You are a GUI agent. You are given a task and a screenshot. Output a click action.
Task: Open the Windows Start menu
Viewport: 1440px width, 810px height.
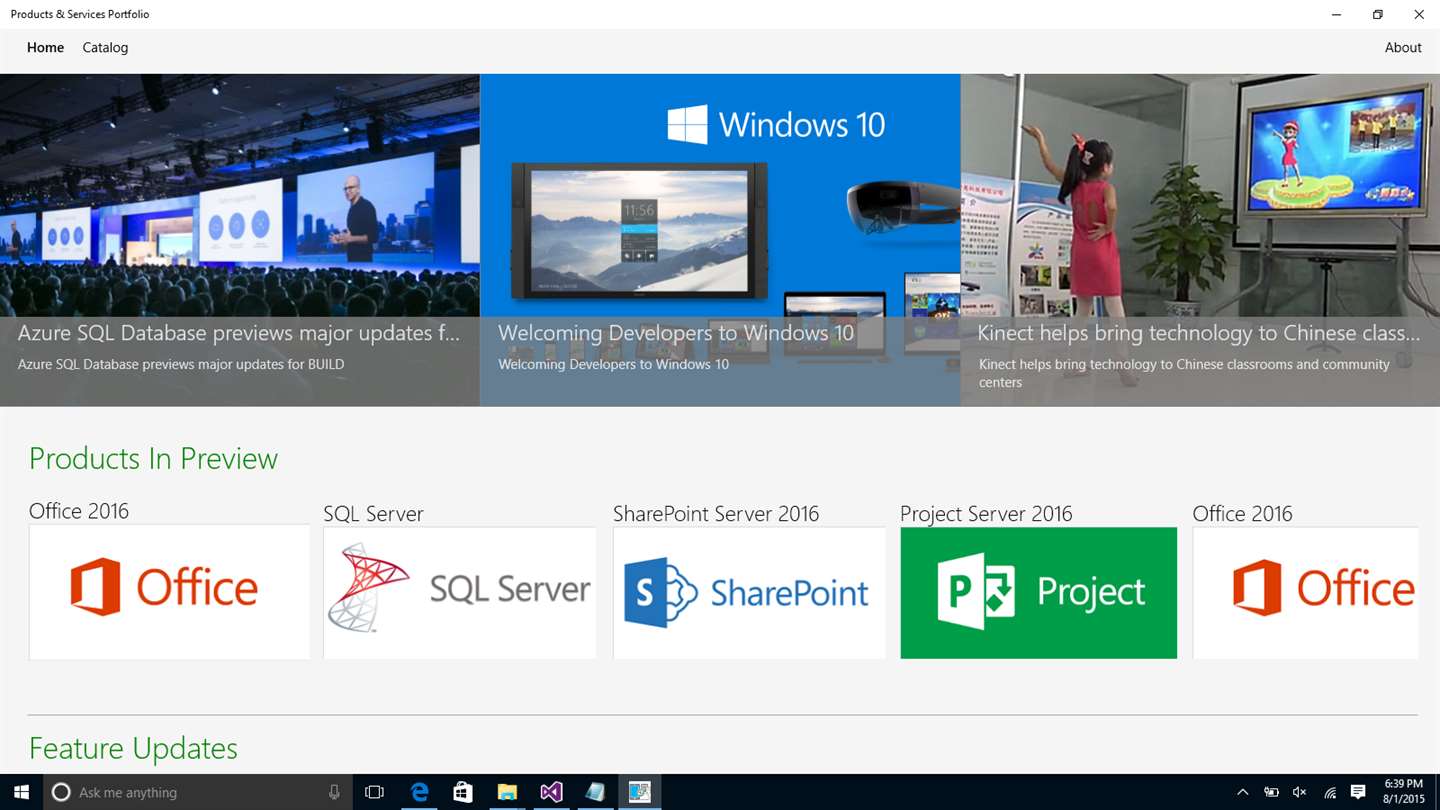[x=21, y=792]
